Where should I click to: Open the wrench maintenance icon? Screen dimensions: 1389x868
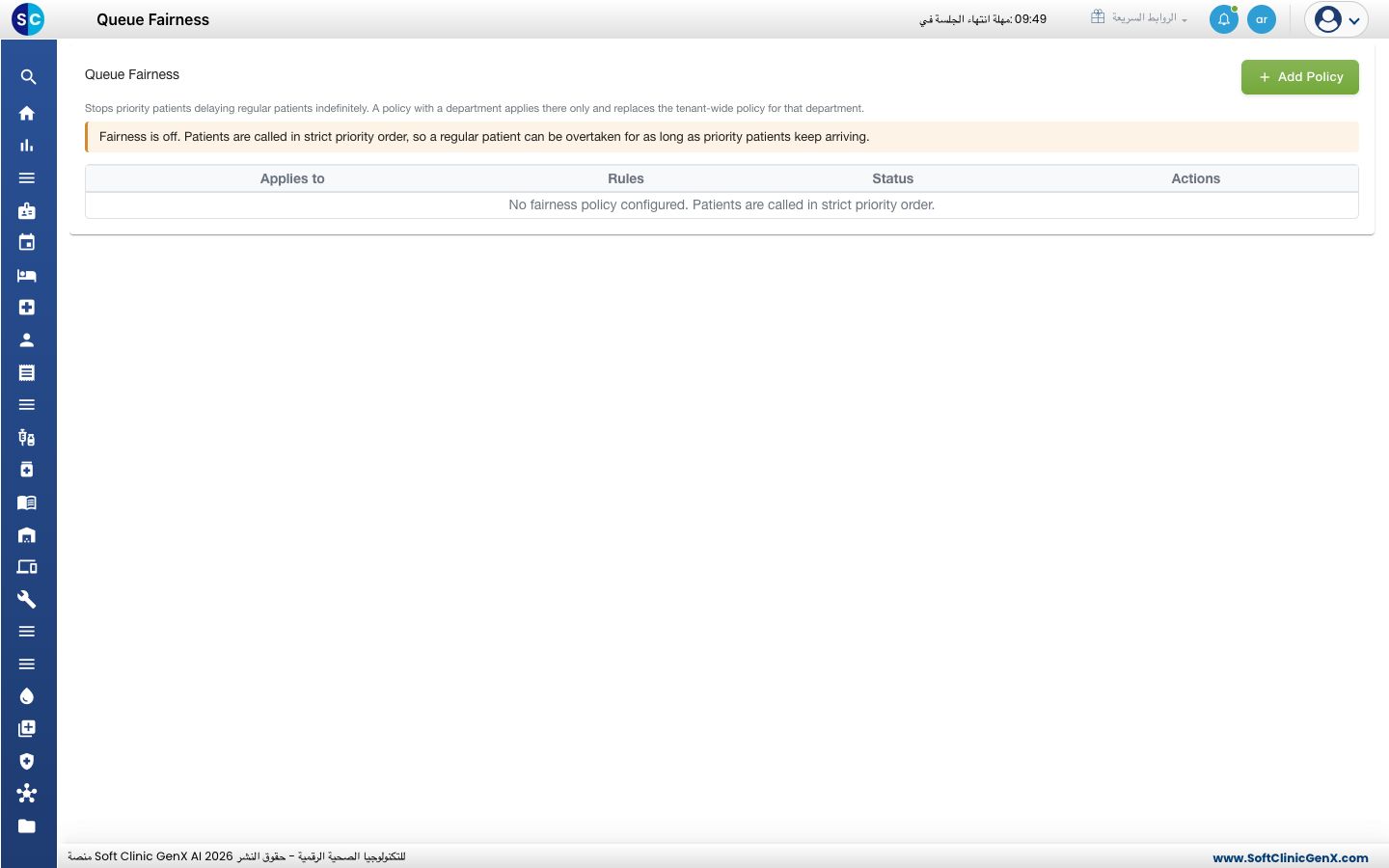pos(27,599)
